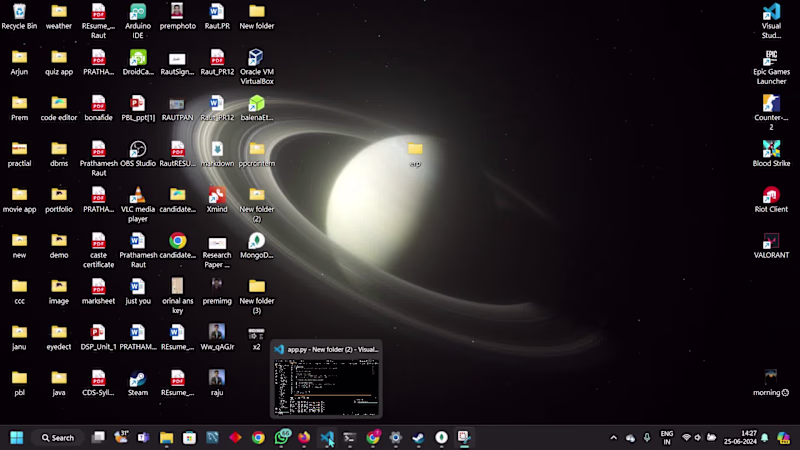Open the ENG IN language switcher
Viewport: 800px width, 450px height.
point(666,437)
